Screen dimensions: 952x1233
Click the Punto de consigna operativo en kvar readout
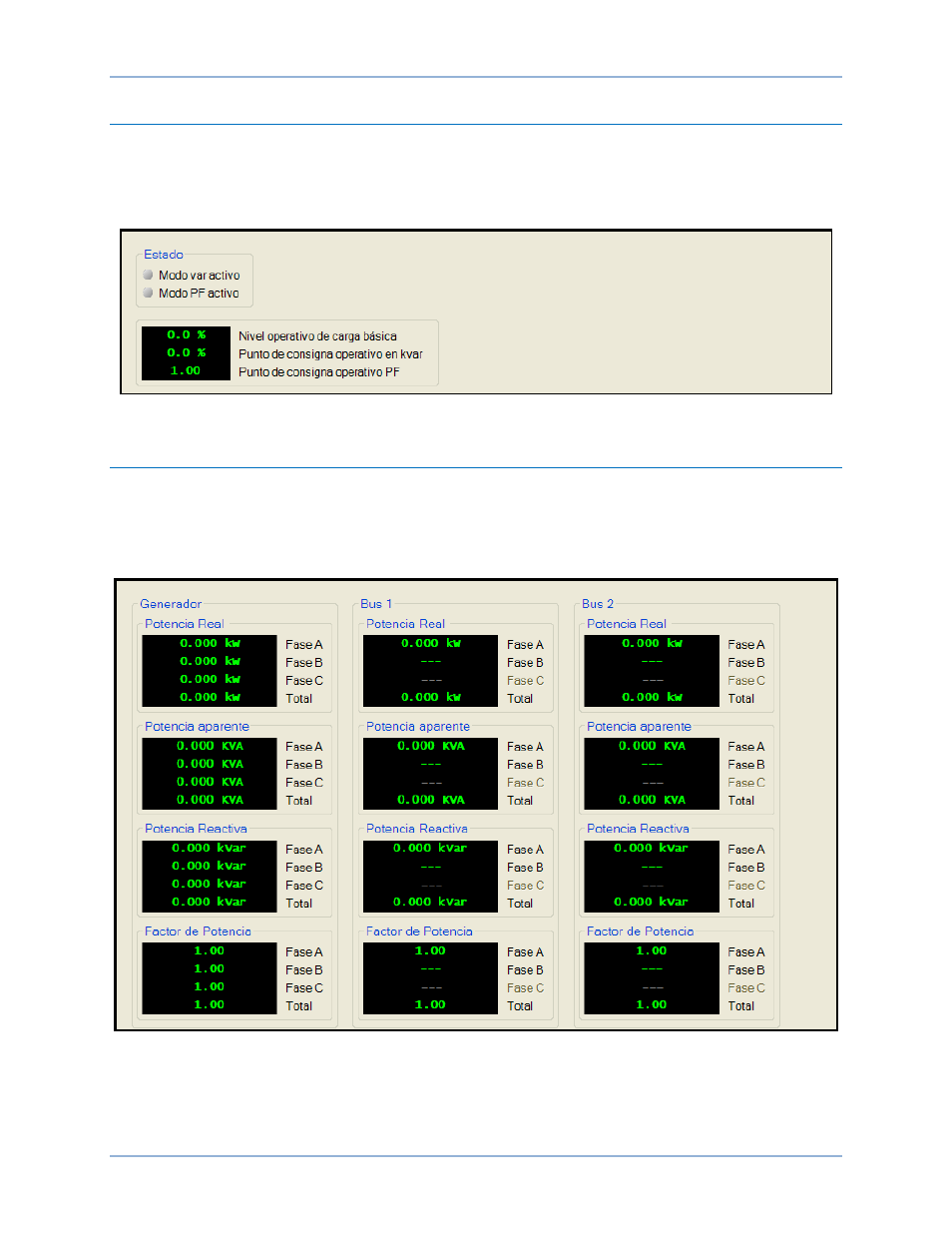pyautogui.click(x=186, y=353)
